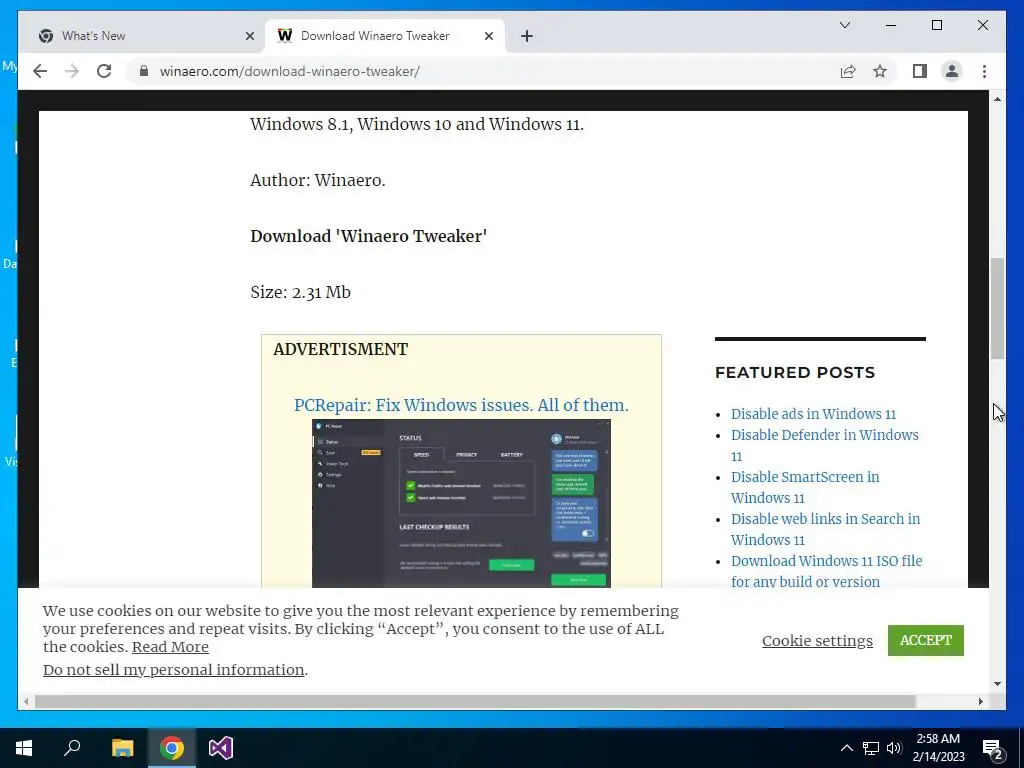Click the forward navigation arrow
Image resolution: width=1024 pixels, height=768 pixels.
coord(72,71)
